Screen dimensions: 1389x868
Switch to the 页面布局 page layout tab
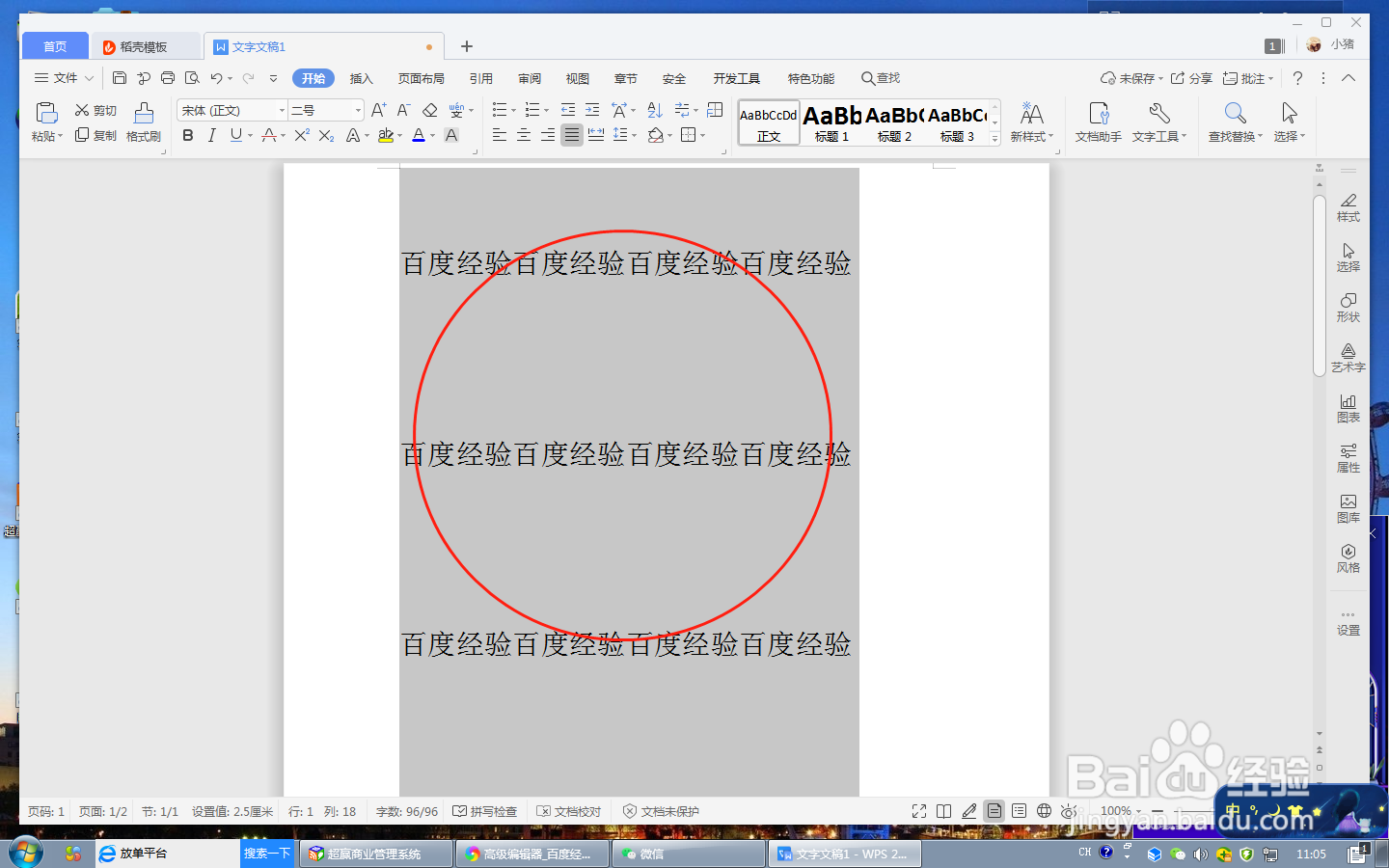pos(422,79)
